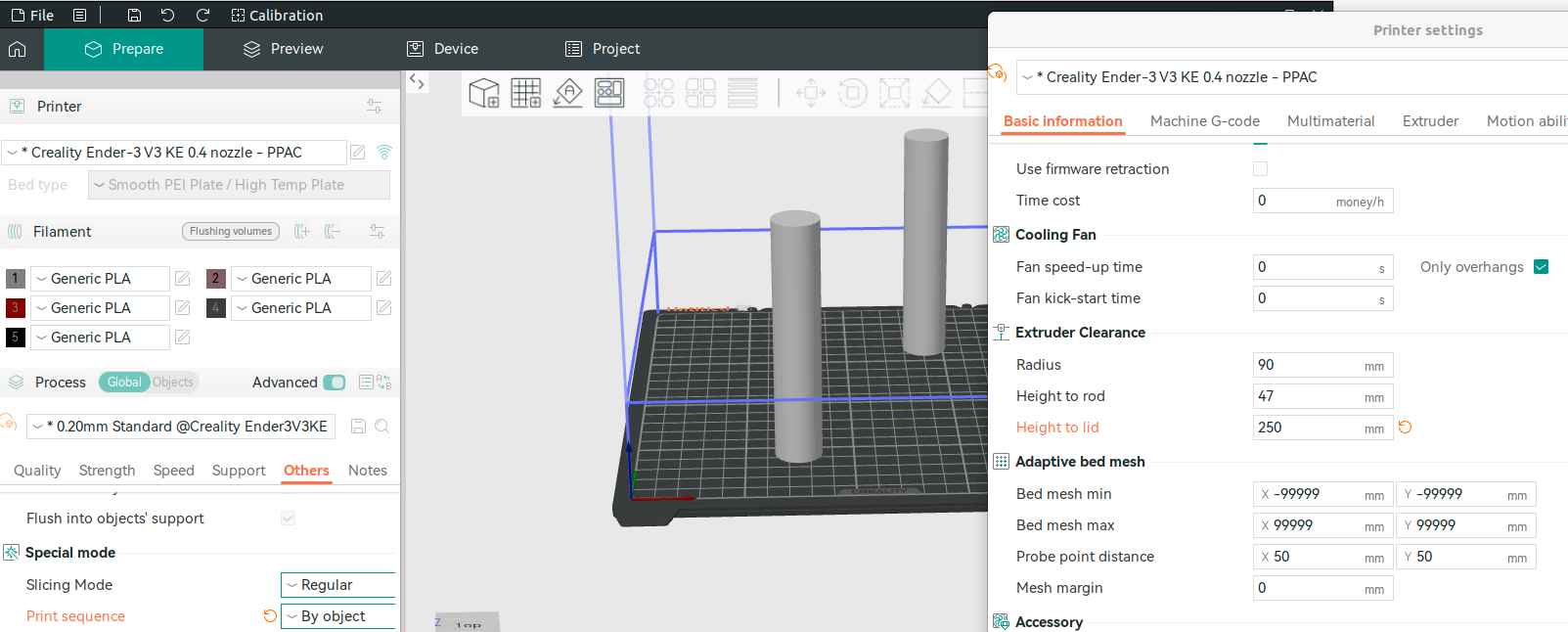Toggle the Advanced process switch
The height and width of the screenshot is (632, 1568).
(x=335, y=383)
